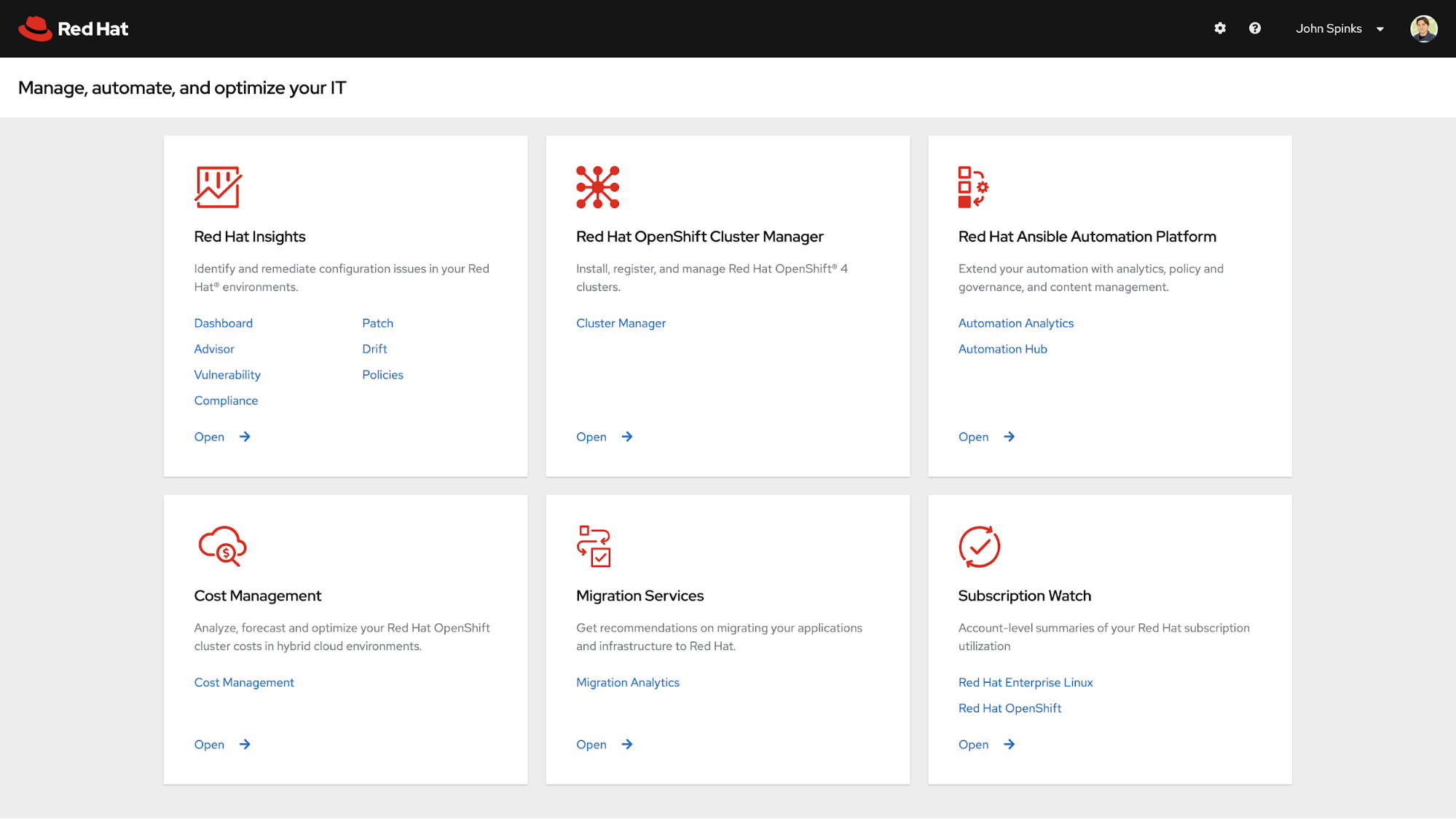The height and width of the screenshot is (819, 1456).
Task: Click the user avatar photo
Action: pos(1423,28)
